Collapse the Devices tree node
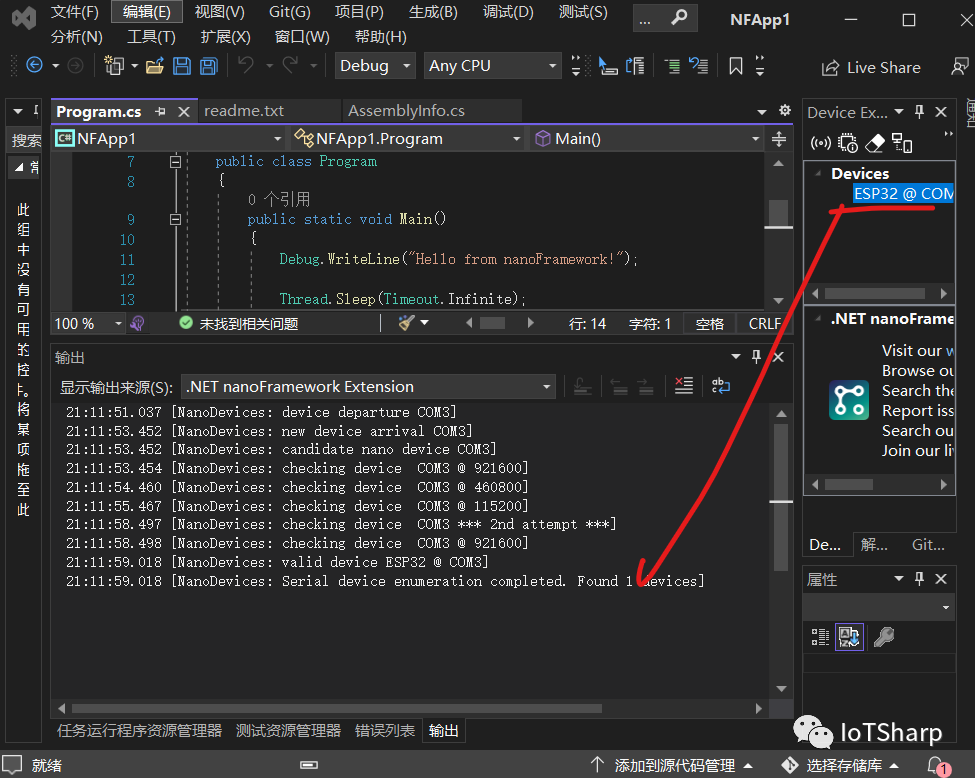 tap(818, 174)
